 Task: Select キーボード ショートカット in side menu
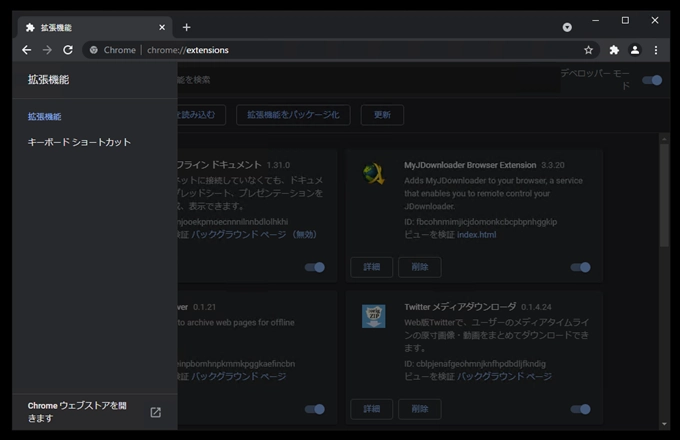[x=79, y=142]
